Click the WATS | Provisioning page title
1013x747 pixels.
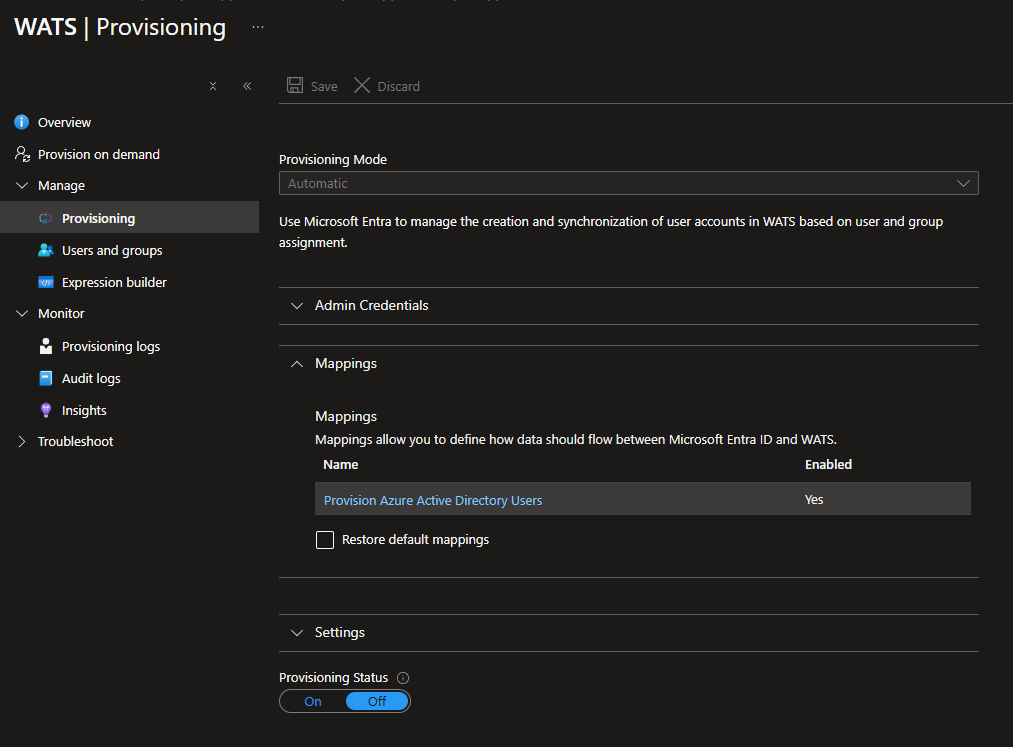(120, 27)
